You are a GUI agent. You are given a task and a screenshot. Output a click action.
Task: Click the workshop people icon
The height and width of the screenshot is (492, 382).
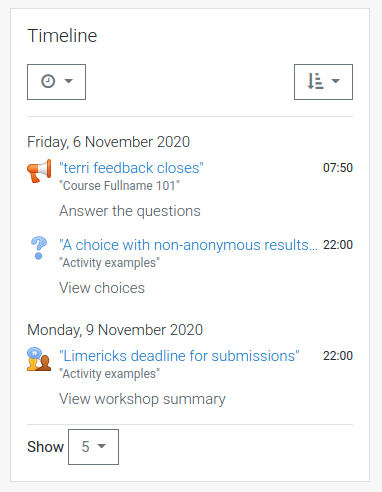click(39, 359)
